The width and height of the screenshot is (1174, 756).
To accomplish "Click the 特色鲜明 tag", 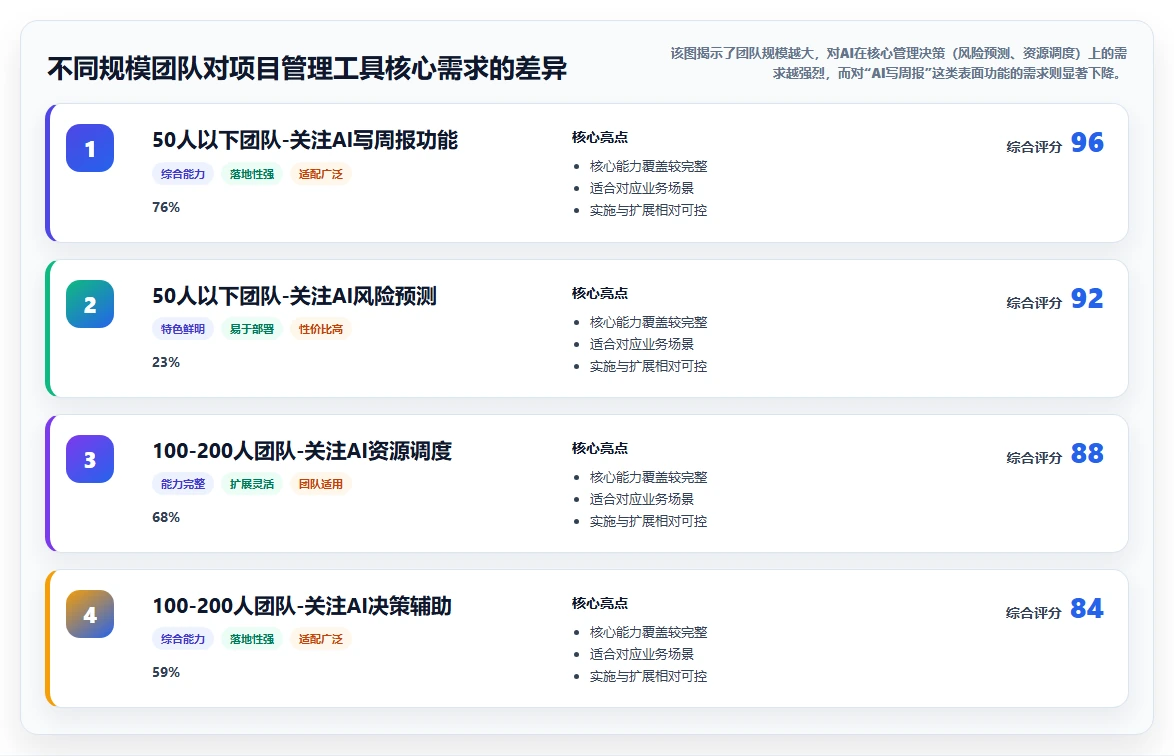I will pyautogui.click(x=183, y=329).
